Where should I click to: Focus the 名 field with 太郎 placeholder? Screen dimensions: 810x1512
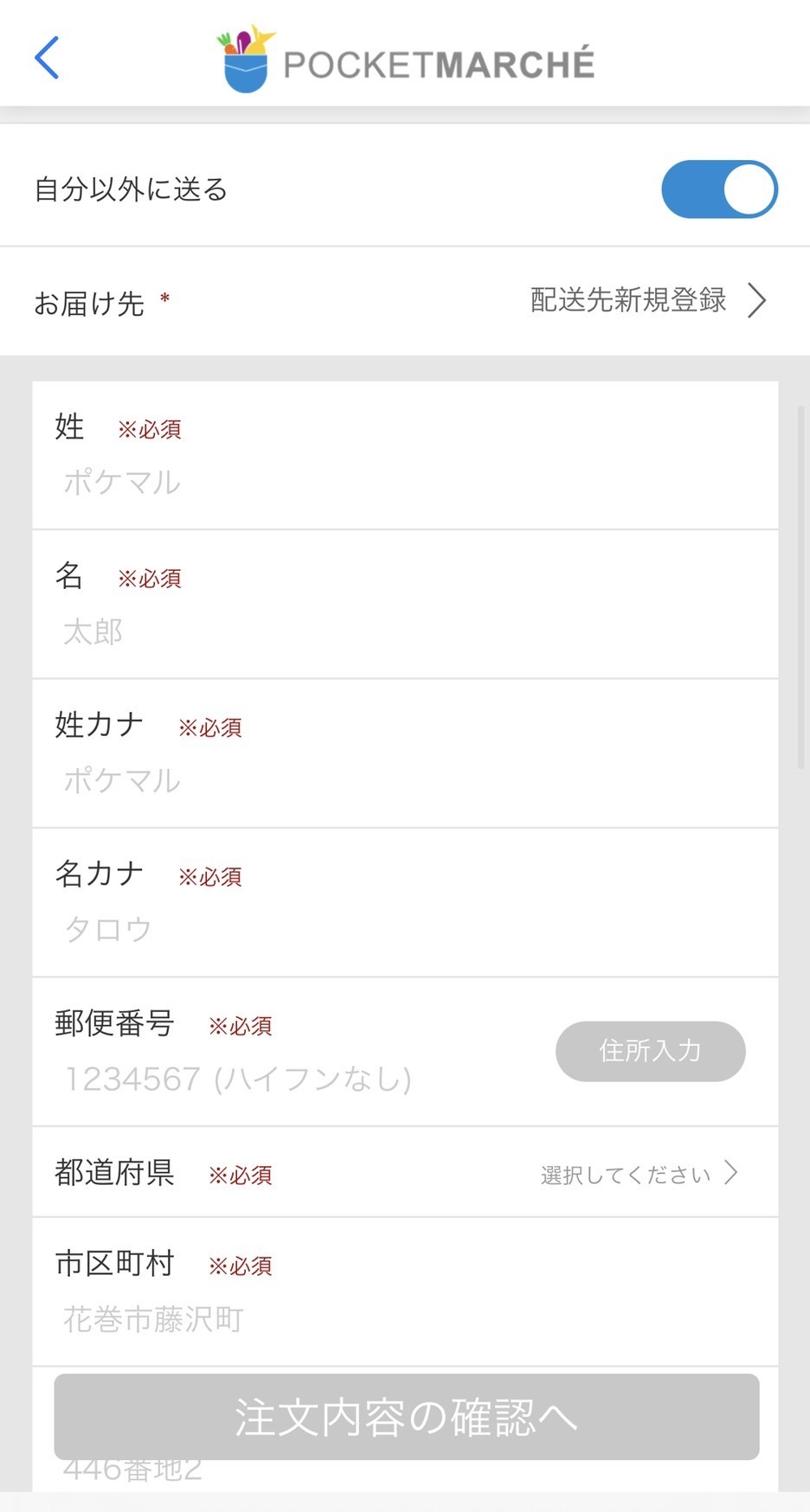point(405,631)
